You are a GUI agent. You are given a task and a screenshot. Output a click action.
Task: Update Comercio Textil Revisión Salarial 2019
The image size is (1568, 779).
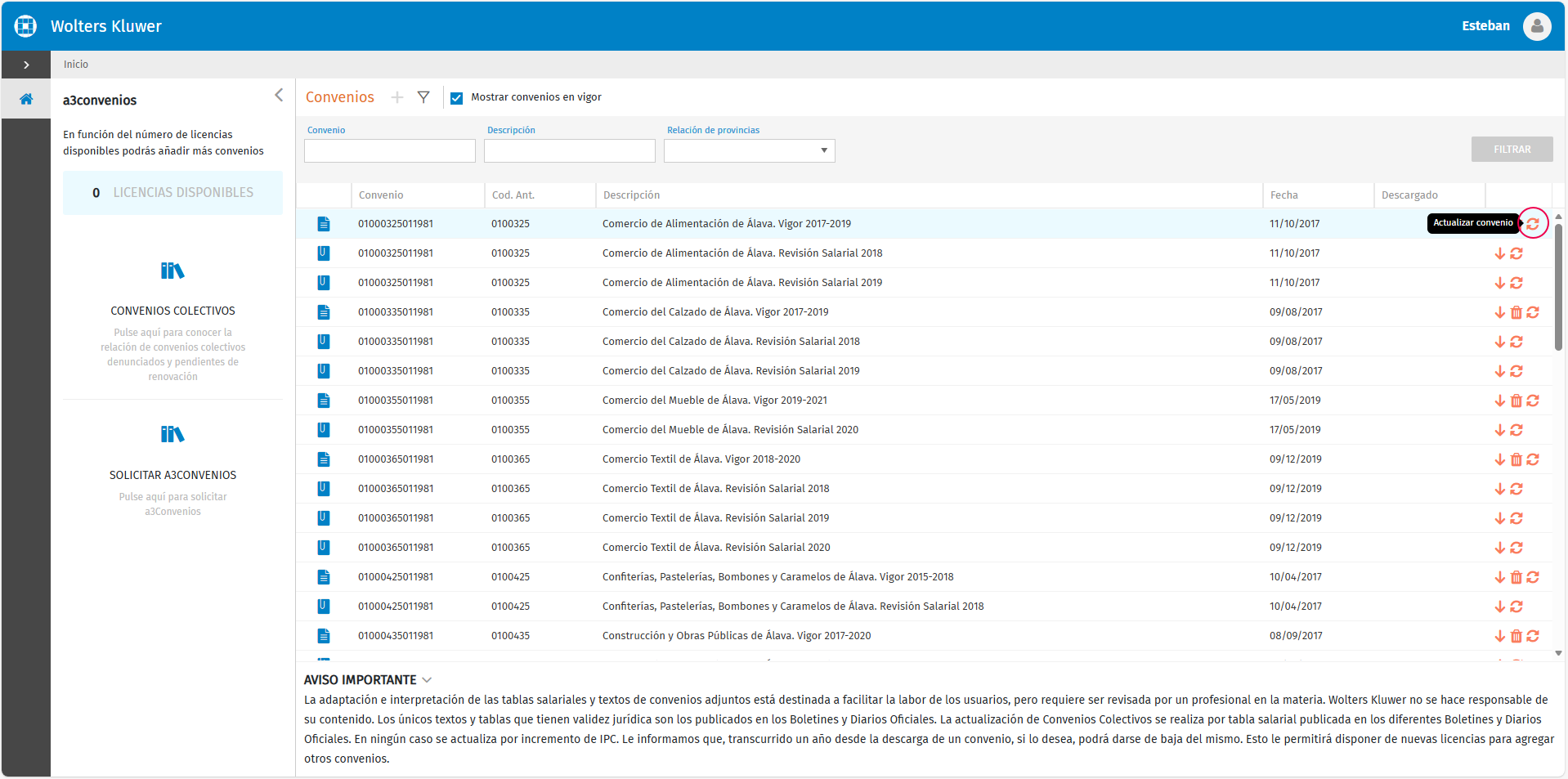click(x=1516, y=518)
